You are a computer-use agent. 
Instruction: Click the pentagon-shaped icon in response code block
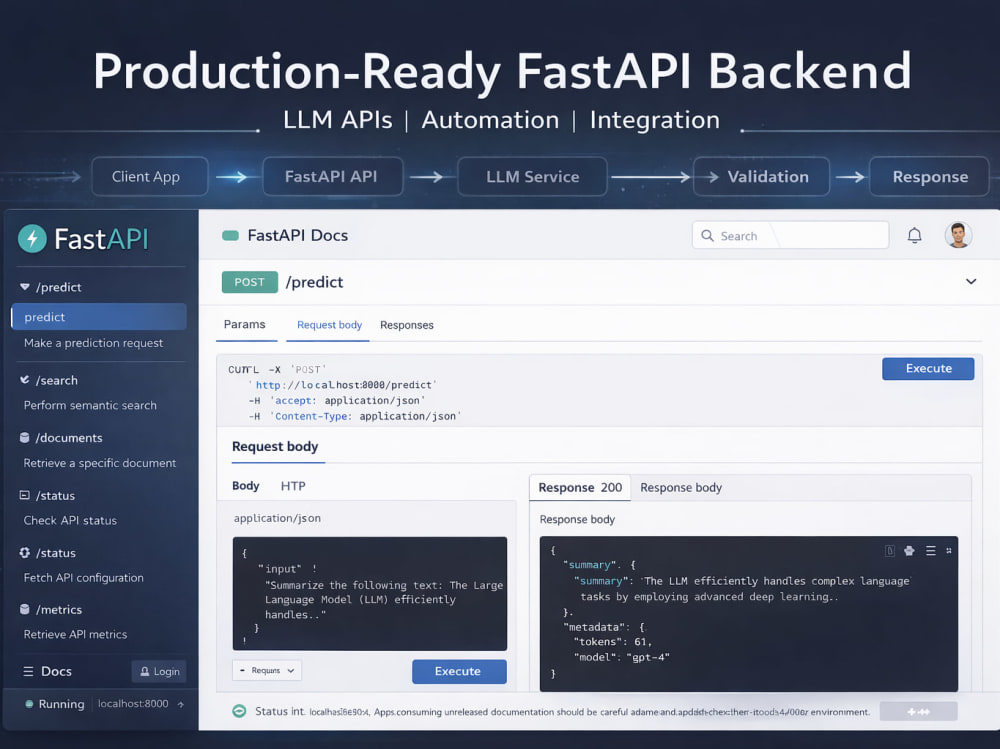(909, 551)
